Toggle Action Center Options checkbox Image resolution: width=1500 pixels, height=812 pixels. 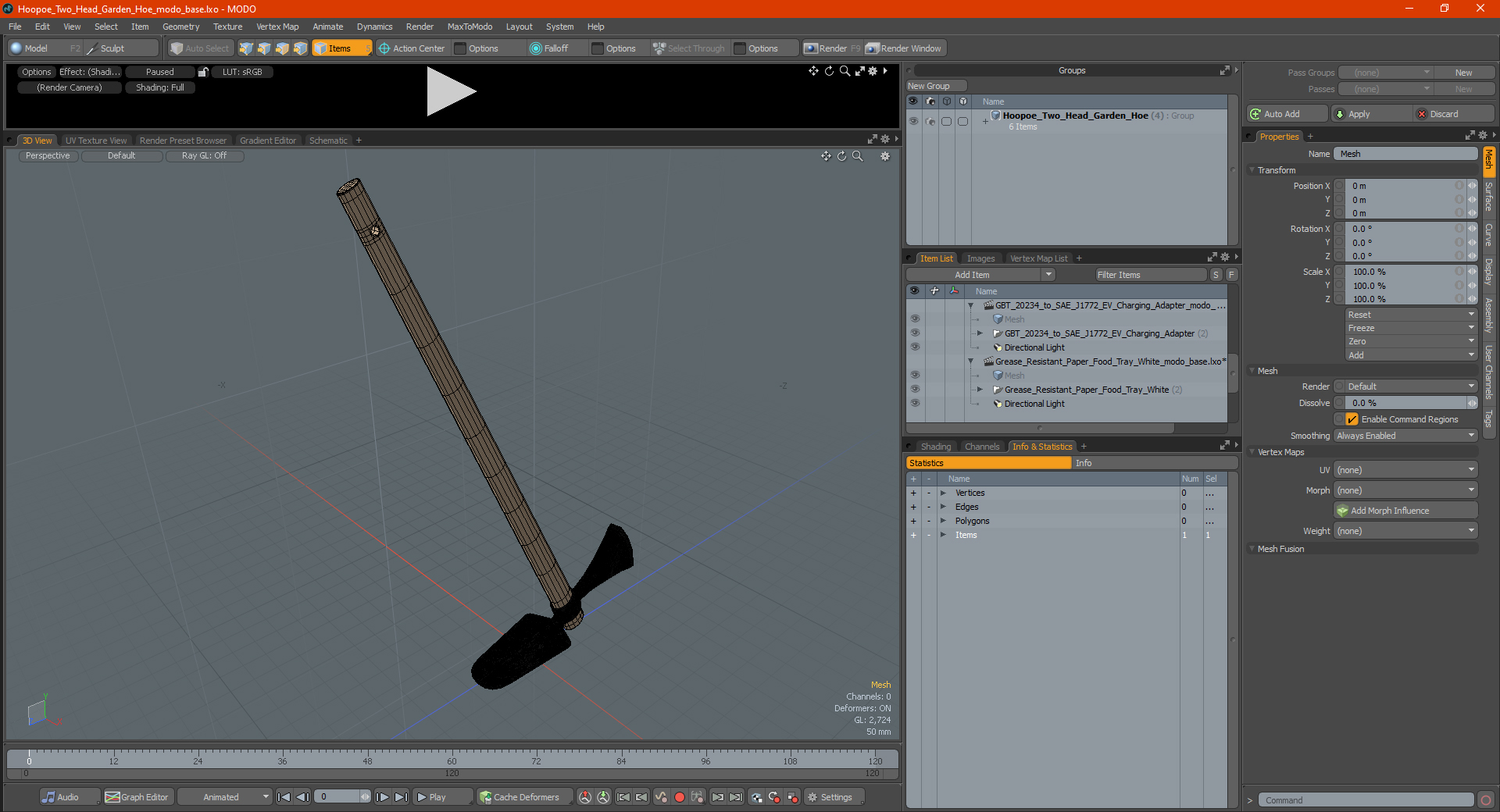pos(460,48)
